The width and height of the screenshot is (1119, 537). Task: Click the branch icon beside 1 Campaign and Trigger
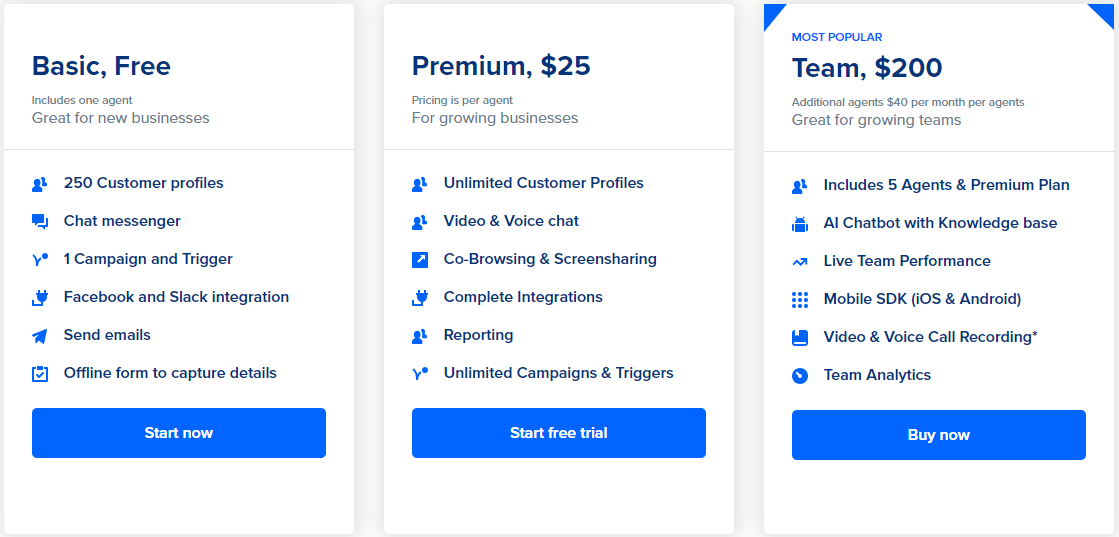coord(40,260)
